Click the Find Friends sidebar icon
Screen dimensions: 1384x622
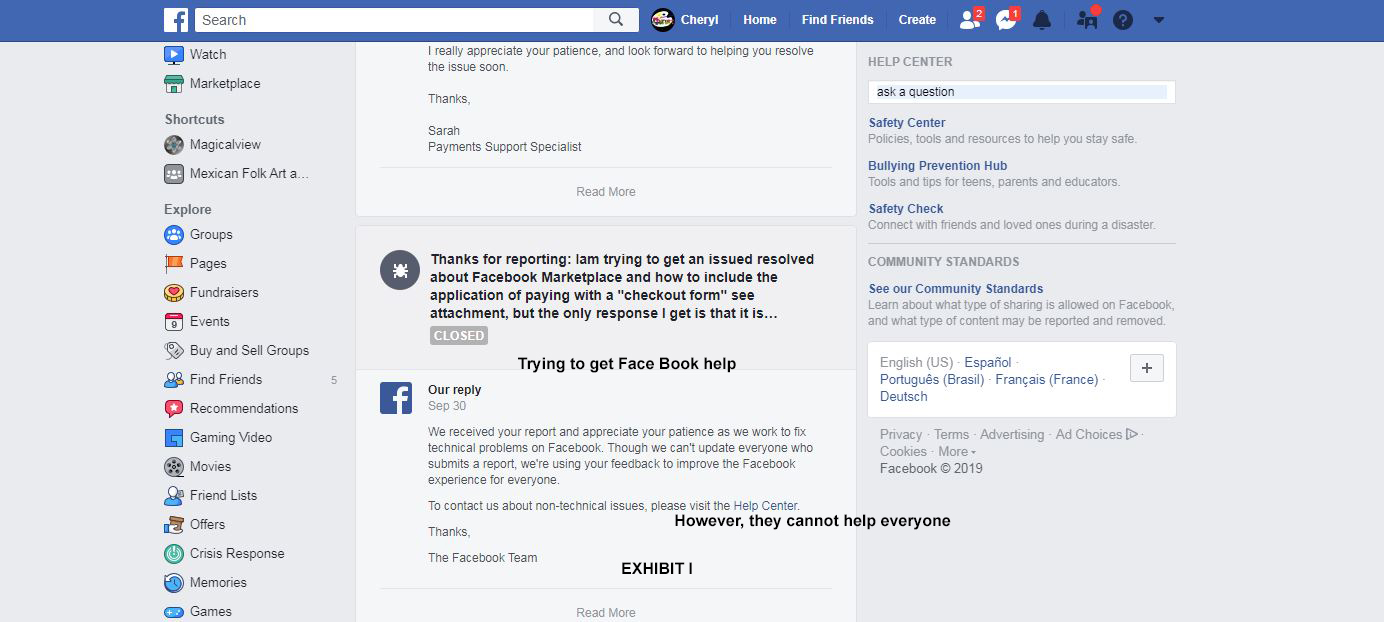tap(174, 380)
